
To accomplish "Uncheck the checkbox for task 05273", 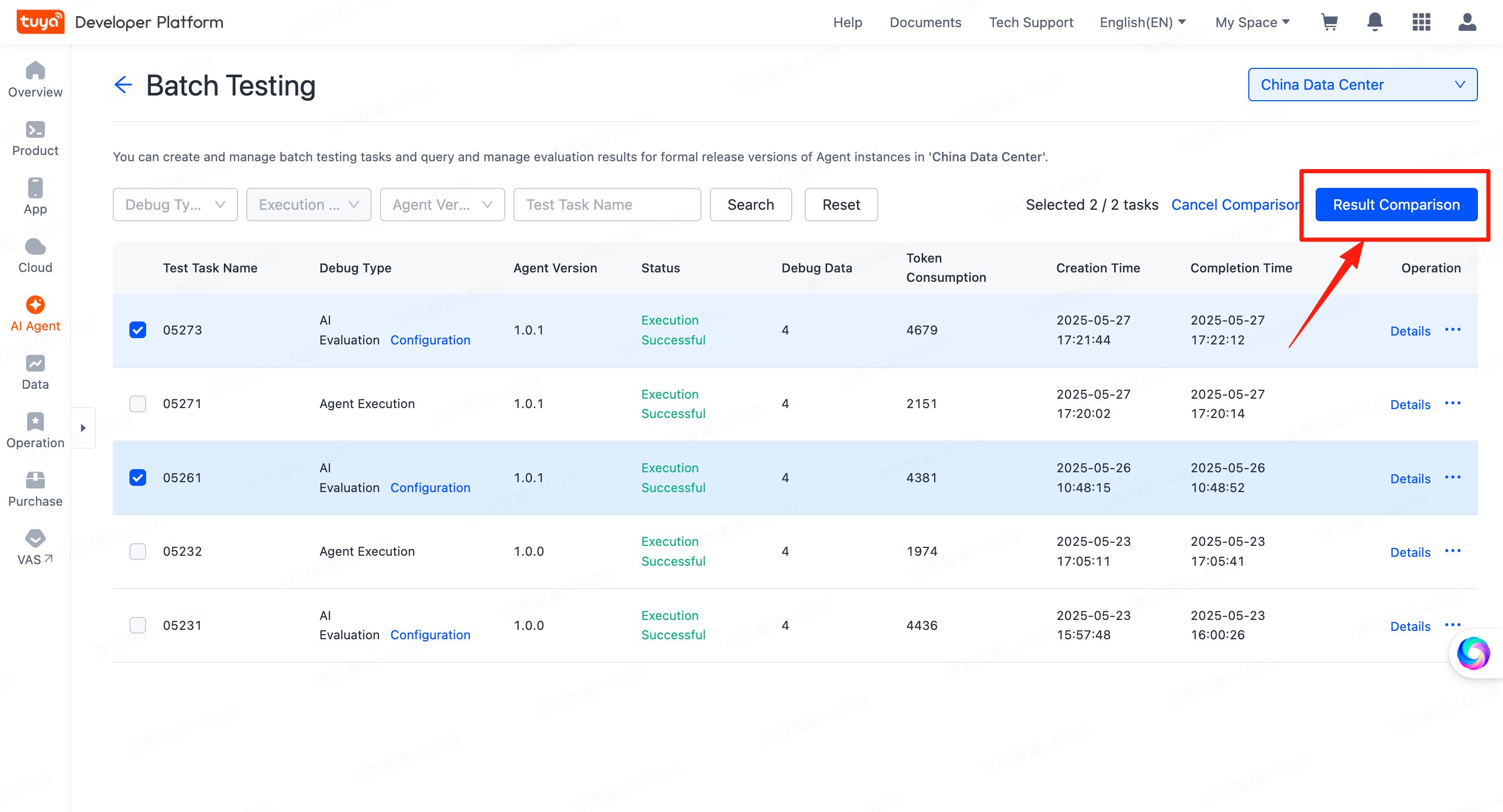I will [x=138, y=330].
